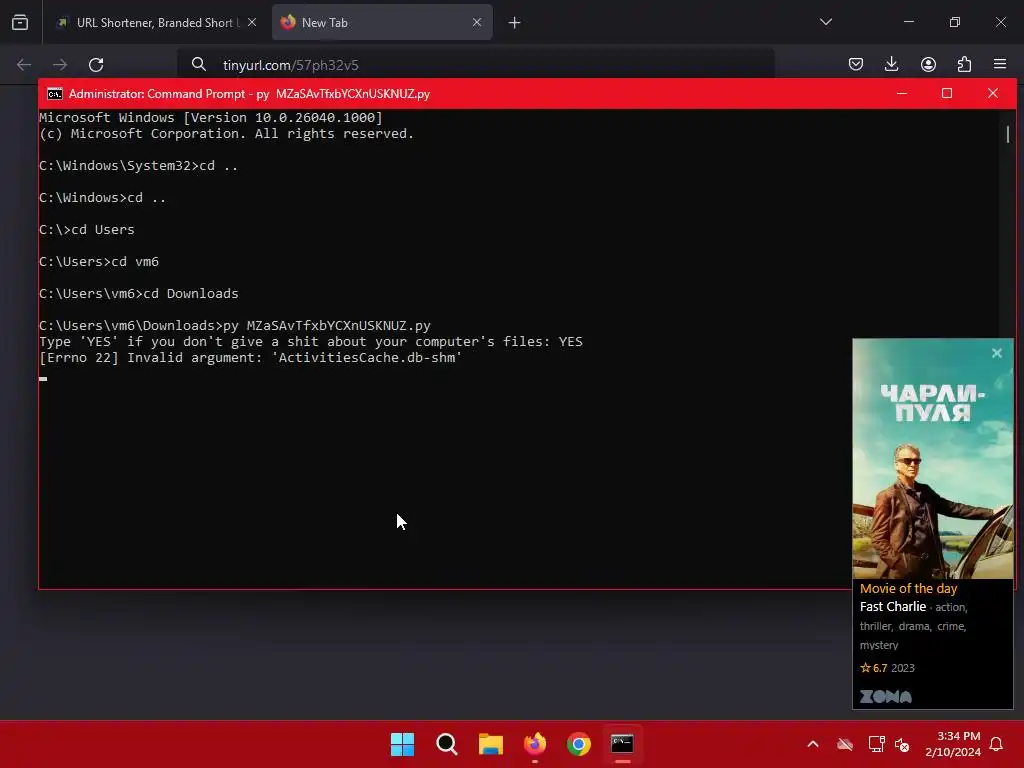The image size is (1024, 768).
Task: Open the muted volume tray icon
Action: [902, 744]
